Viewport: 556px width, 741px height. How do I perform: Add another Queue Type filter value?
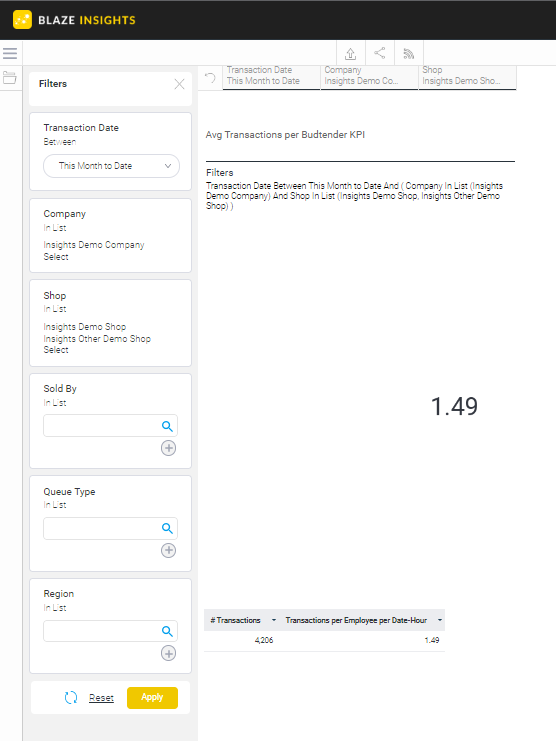(169, 550)
